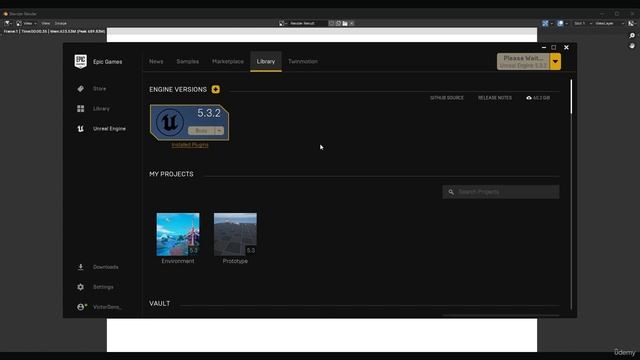Click the Please Wait Unreal Engine 5.3.2 button
Image resolution: width=640 pixels, height=360 pixels.
point(523,62)
